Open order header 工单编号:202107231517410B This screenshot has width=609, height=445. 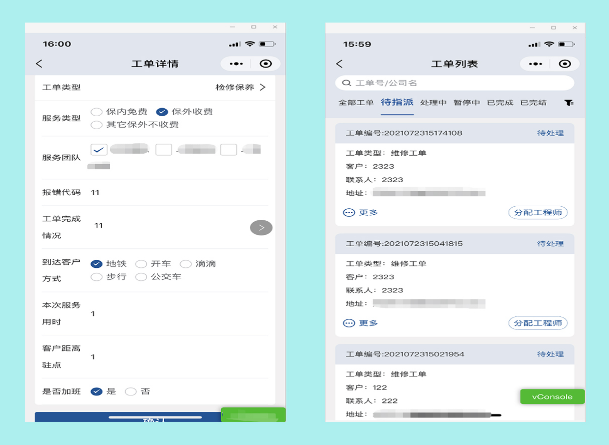tap(454, 133)
